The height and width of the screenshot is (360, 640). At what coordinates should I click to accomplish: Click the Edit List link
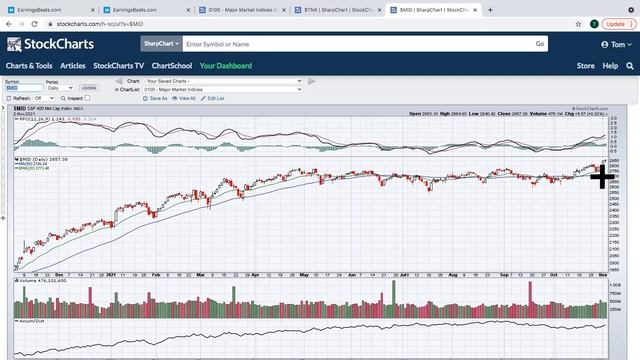pos(212,98)
